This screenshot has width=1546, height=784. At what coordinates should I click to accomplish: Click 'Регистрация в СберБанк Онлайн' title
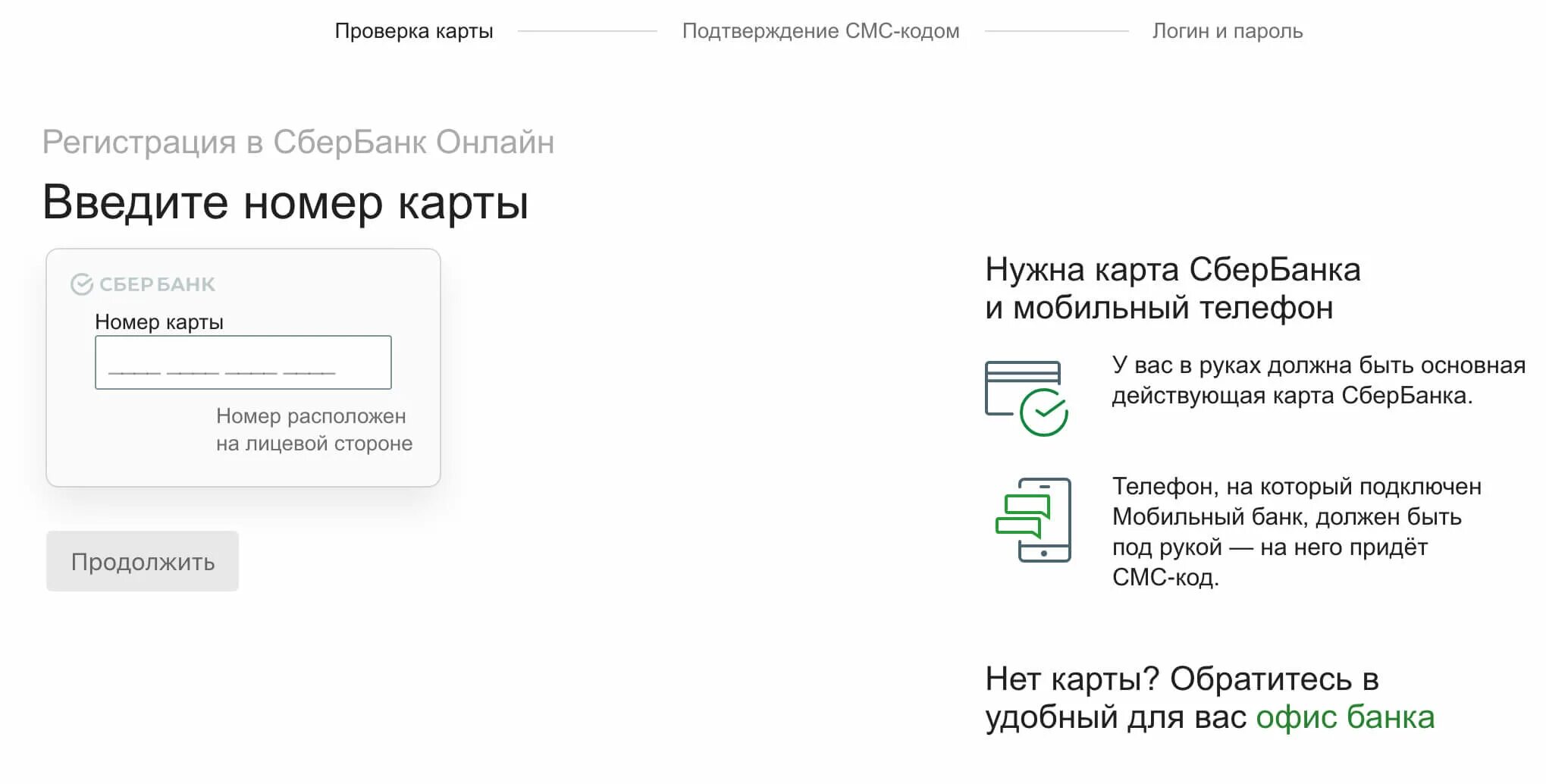click(x=298, y=142)
